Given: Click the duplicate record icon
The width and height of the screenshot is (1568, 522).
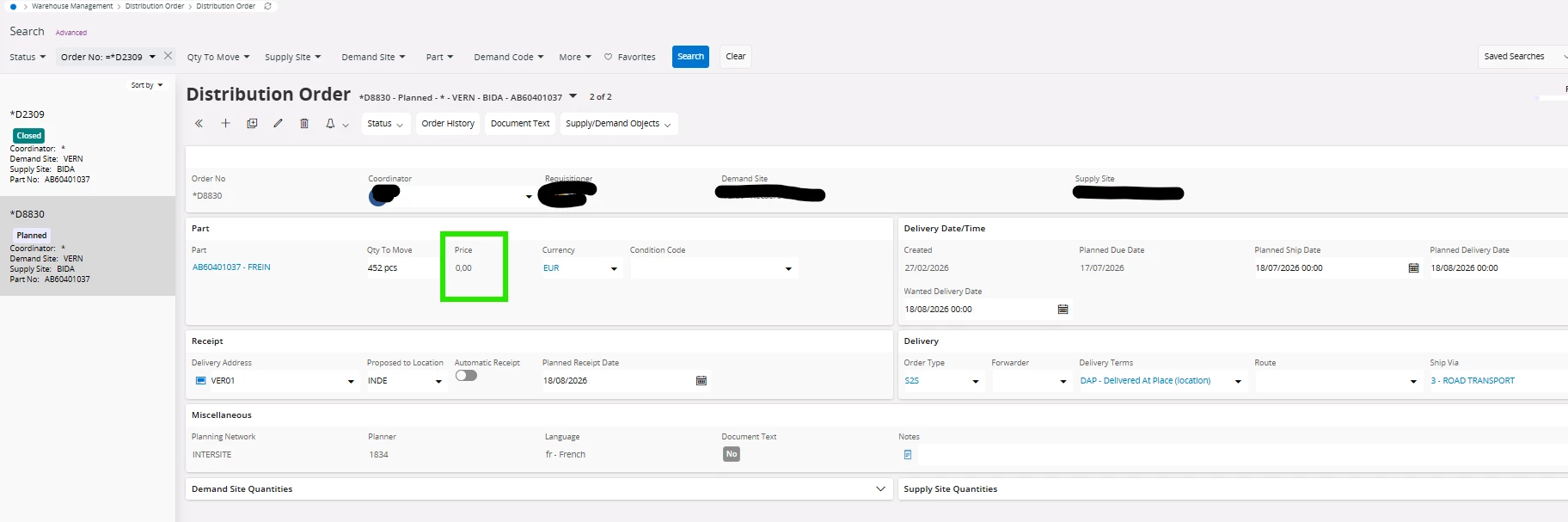Looking at the screenshot, I should coord(252,124).
